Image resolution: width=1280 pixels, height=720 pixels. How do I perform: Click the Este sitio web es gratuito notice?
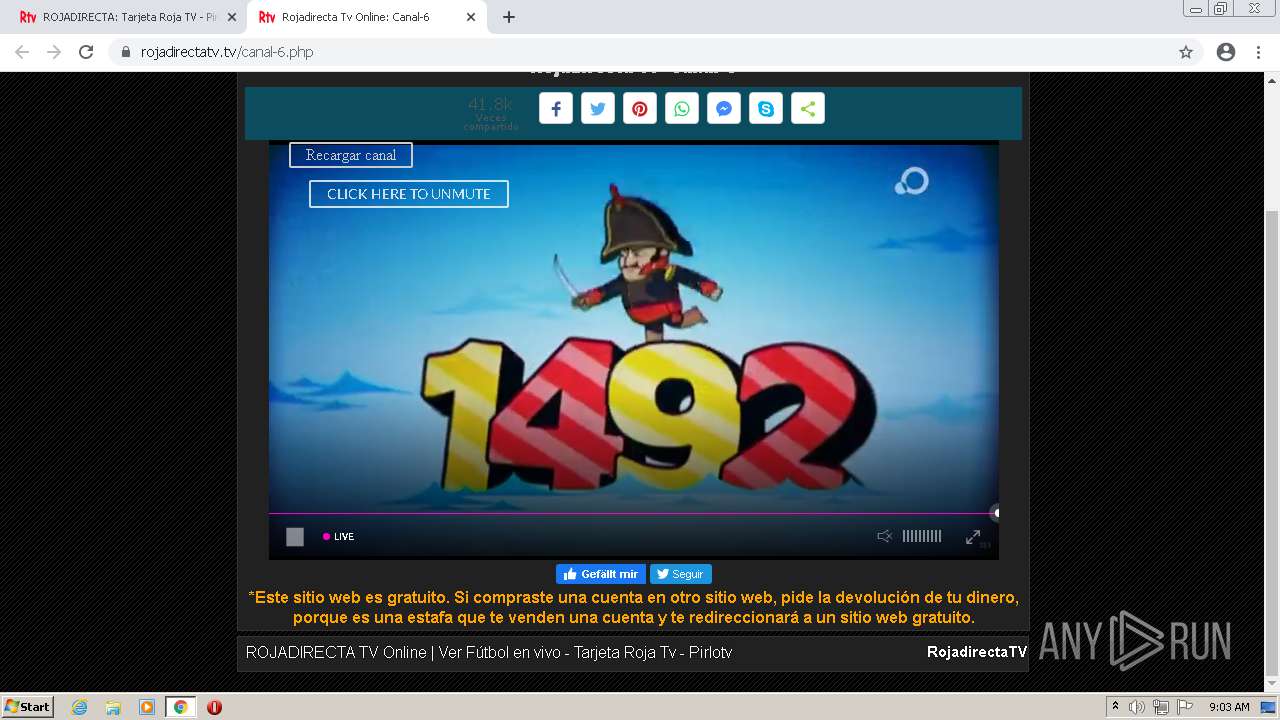[633, 607]
